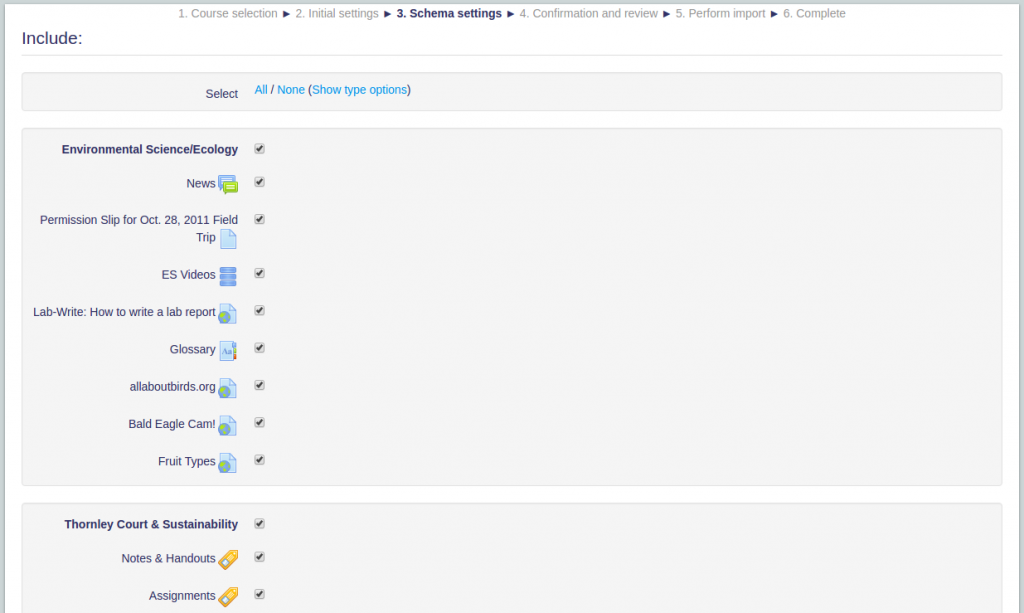Toggle the Lab-Write lab report checkbox
Viewport: 1024px width, 613px height.
pos(259,311)
